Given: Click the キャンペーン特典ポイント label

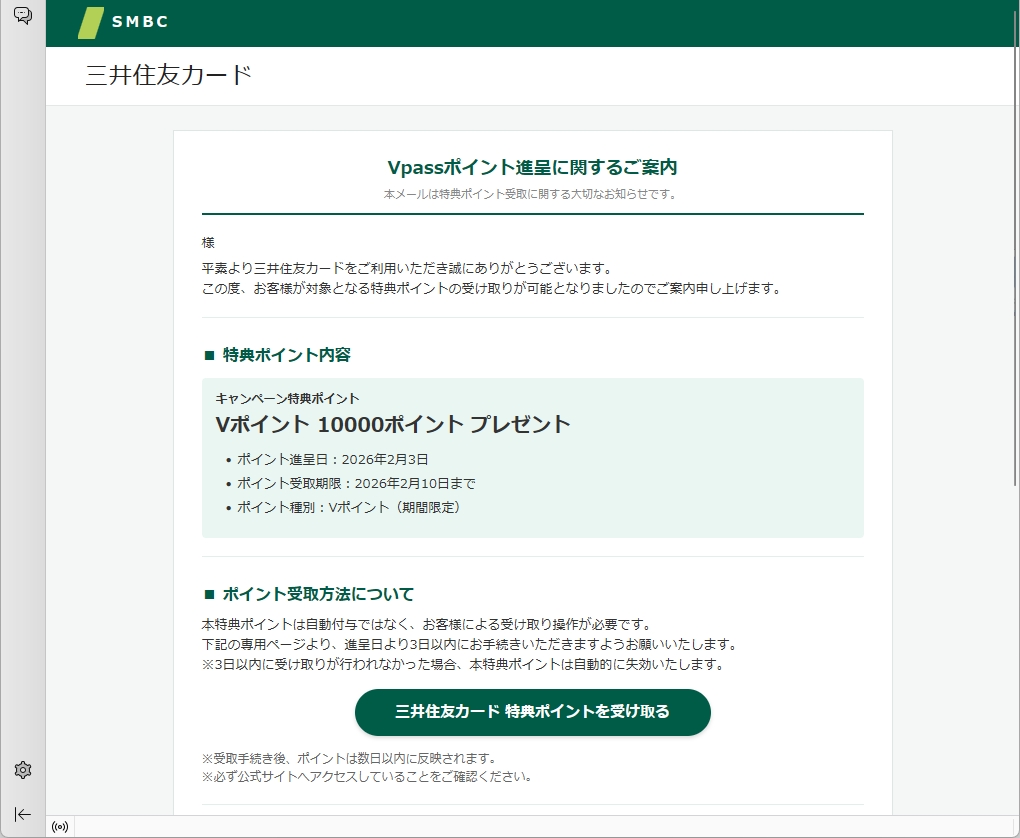Looking at the screenshot, I should (x=287, y=398).
